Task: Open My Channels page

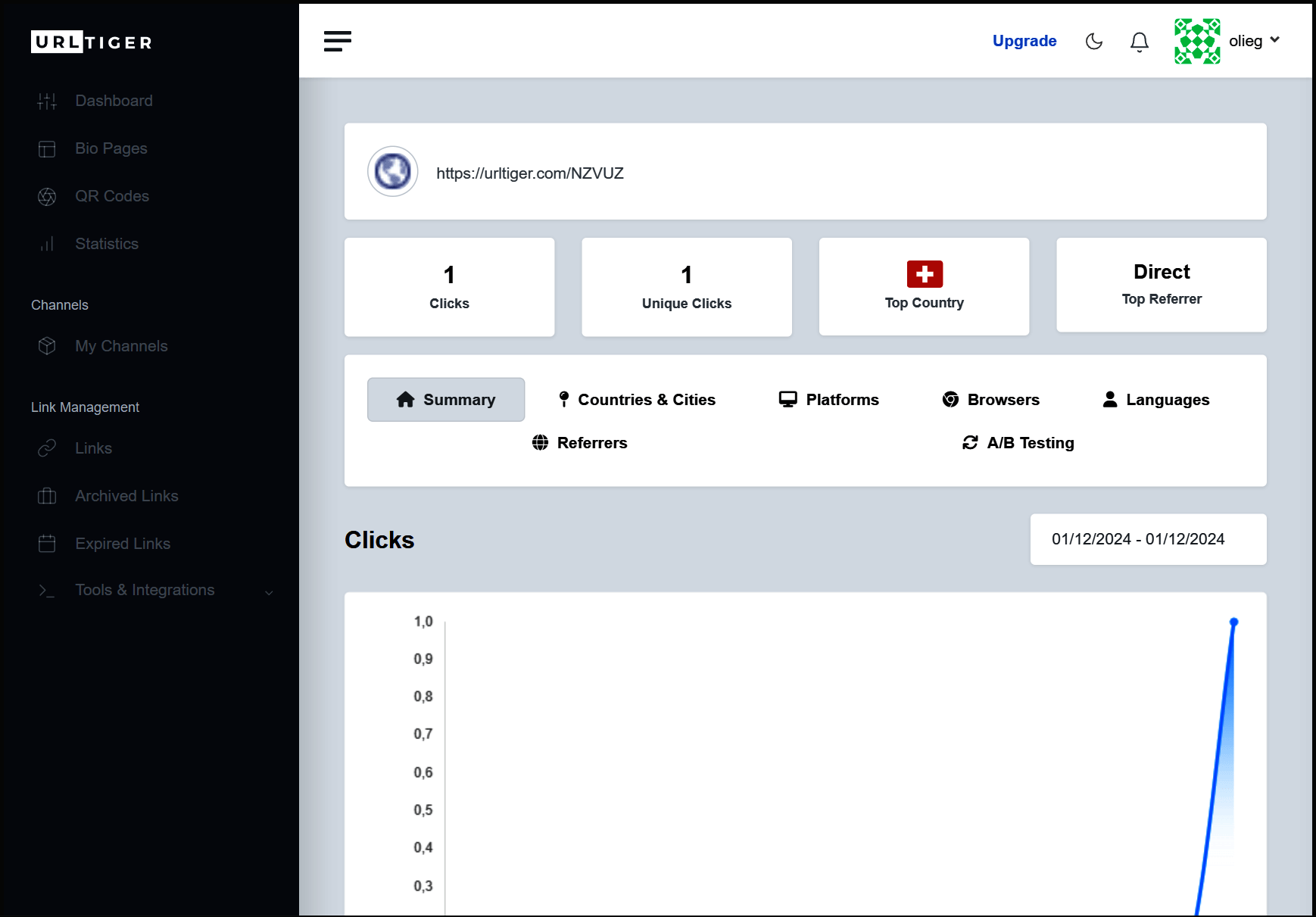Action: (121, 346)
